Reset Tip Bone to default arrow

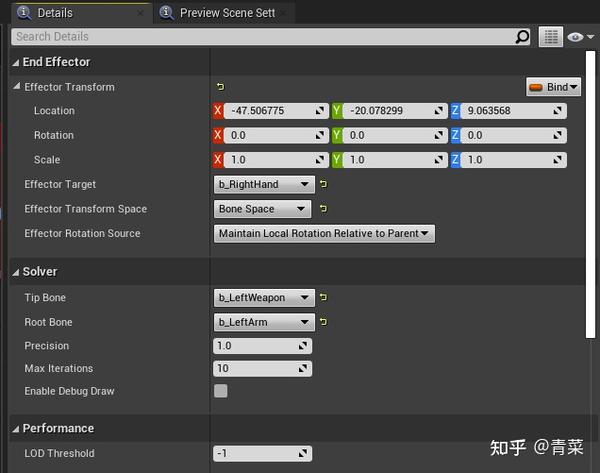pyautogui.click(x=324, y=297)
